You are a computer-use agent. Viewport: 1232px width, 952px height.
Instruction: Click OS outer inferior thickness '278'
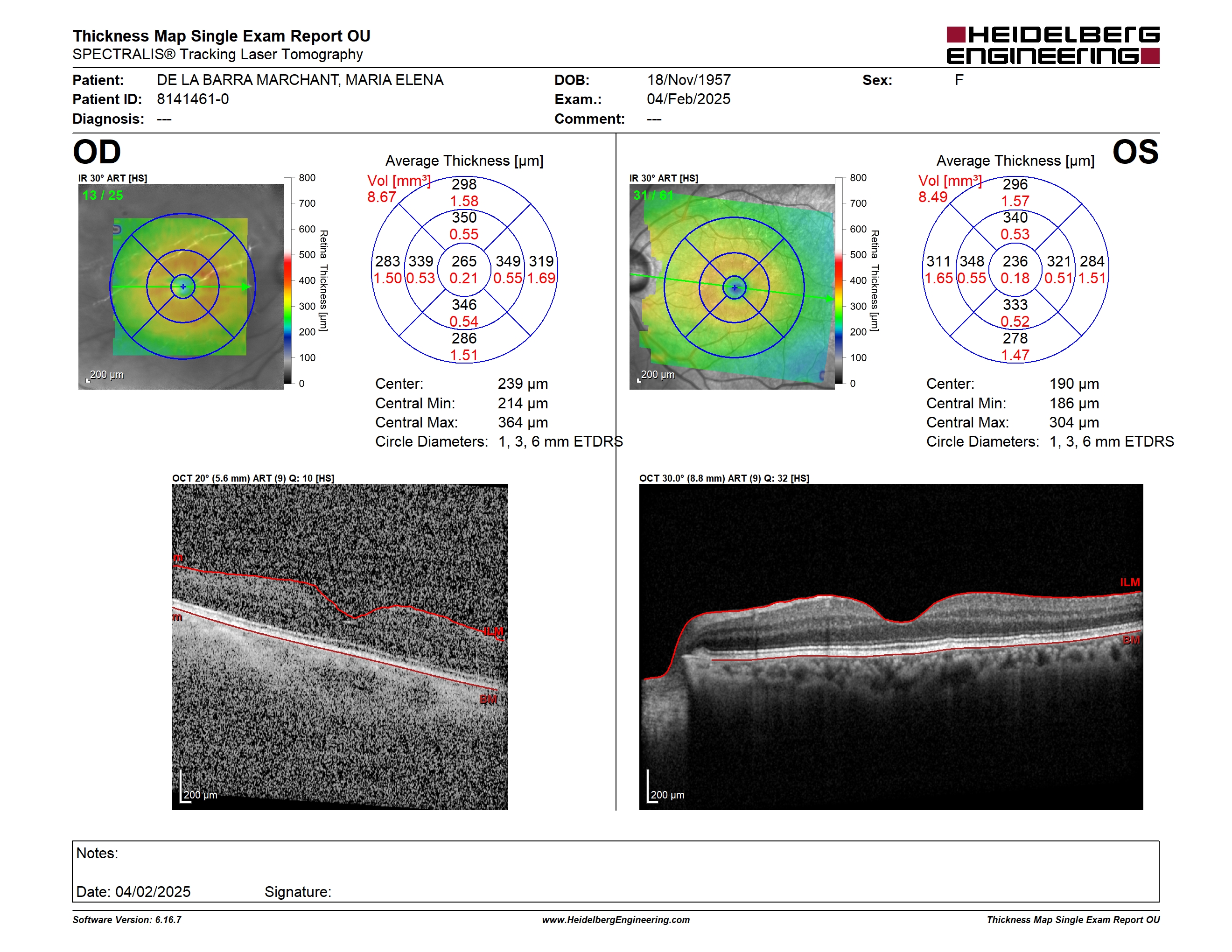[x=1015, y=338]
